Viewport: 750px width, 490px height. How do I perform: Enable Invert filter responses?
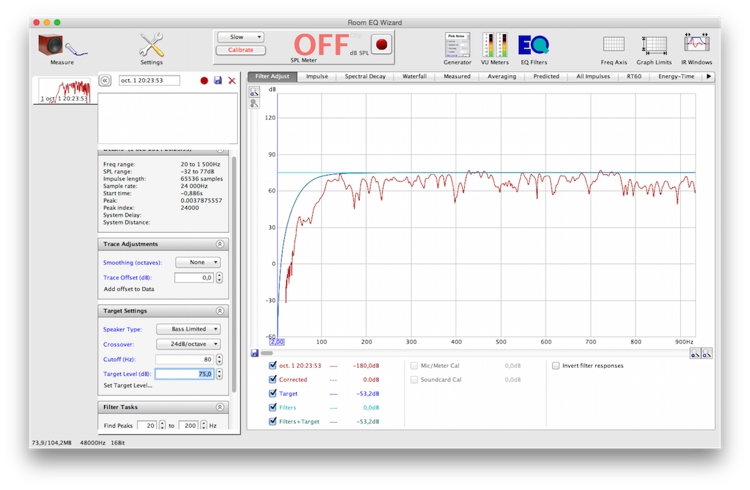(x=556, y=366)
